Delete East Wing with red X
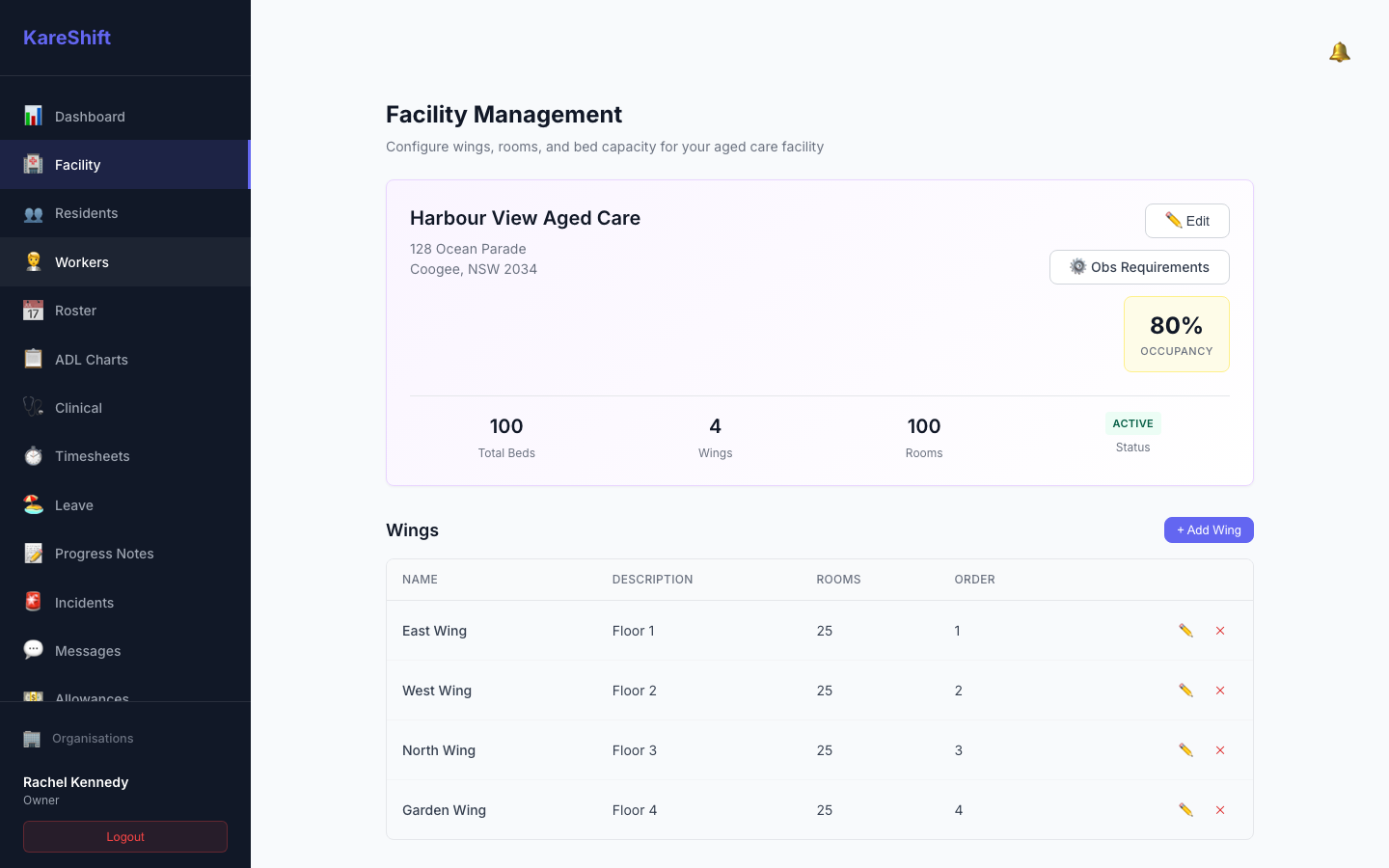Image resolution: width=1389 pixels, height=868 pixels. click(1220, 631)
